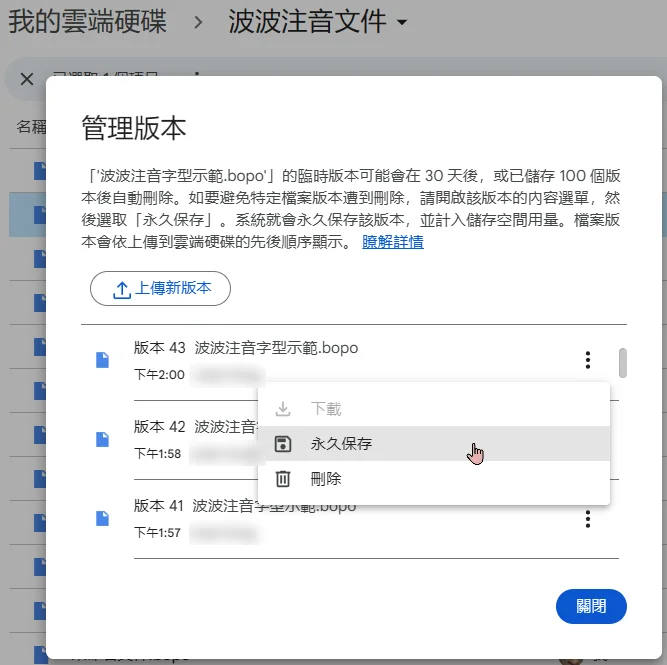Click the 版本 42 label
Image resolution: width=667 pixels, height=665 pixels.
pos(160,427)
